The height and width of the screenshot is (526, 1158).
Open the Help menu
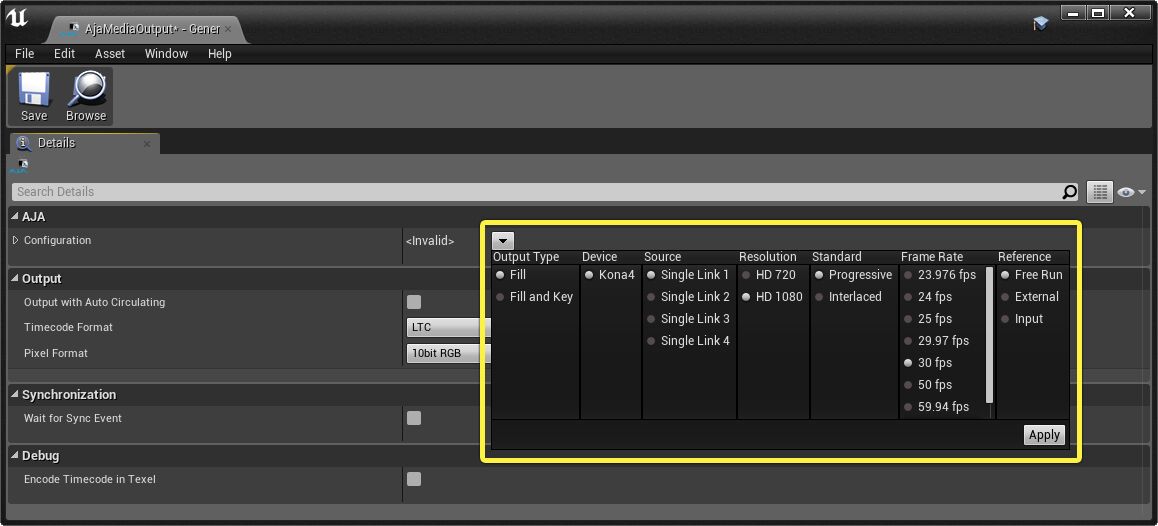[219, 54]
